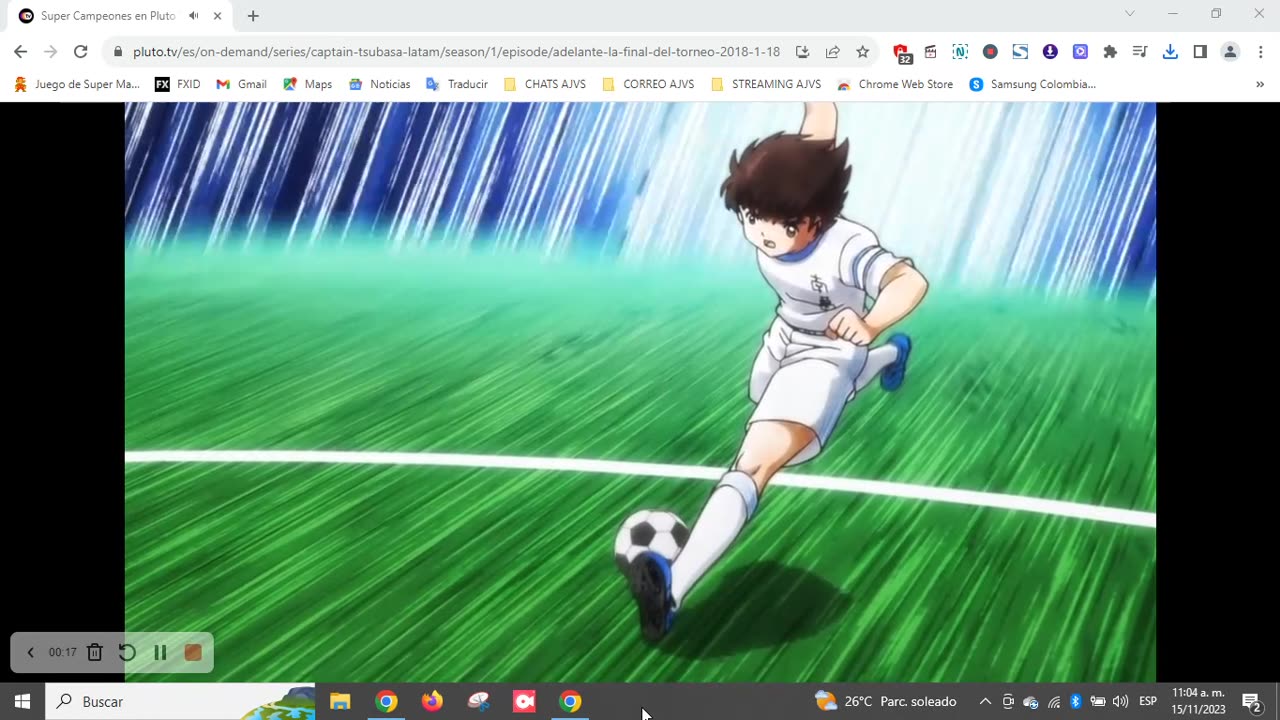Open the green N extension
Viewport: 1280px width, 720px height.
[960, 52]
